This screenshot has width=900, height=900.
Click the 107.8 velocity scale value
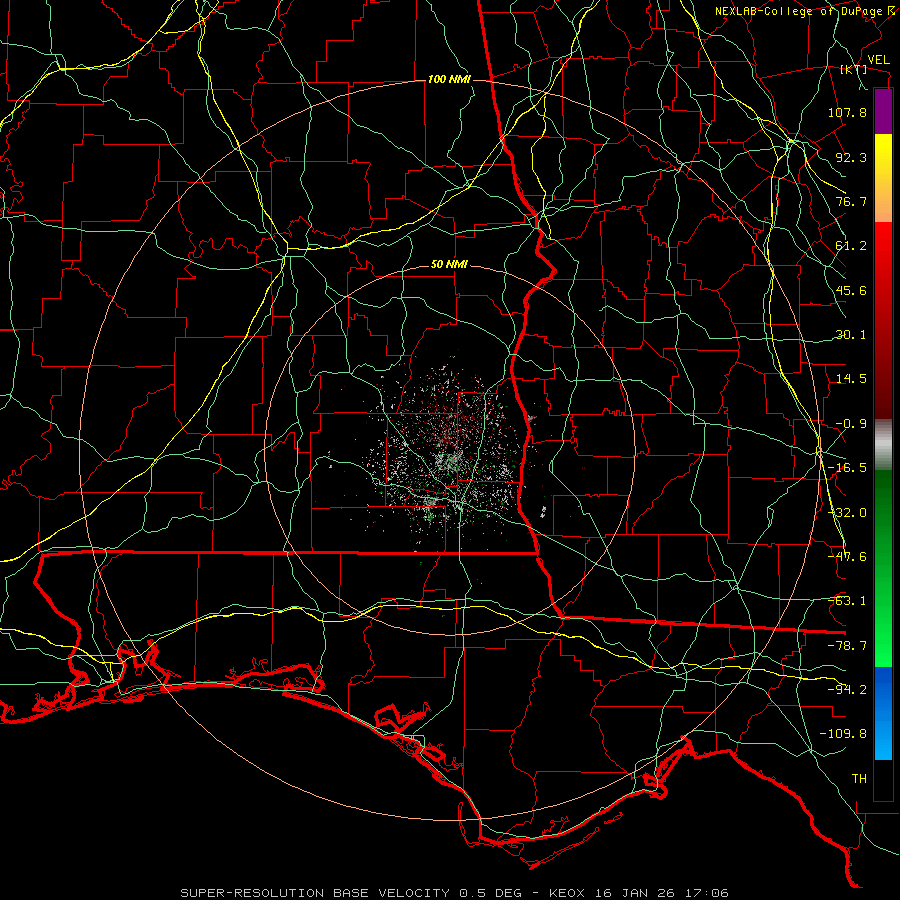pyautogui.click(x=847, y=112)
